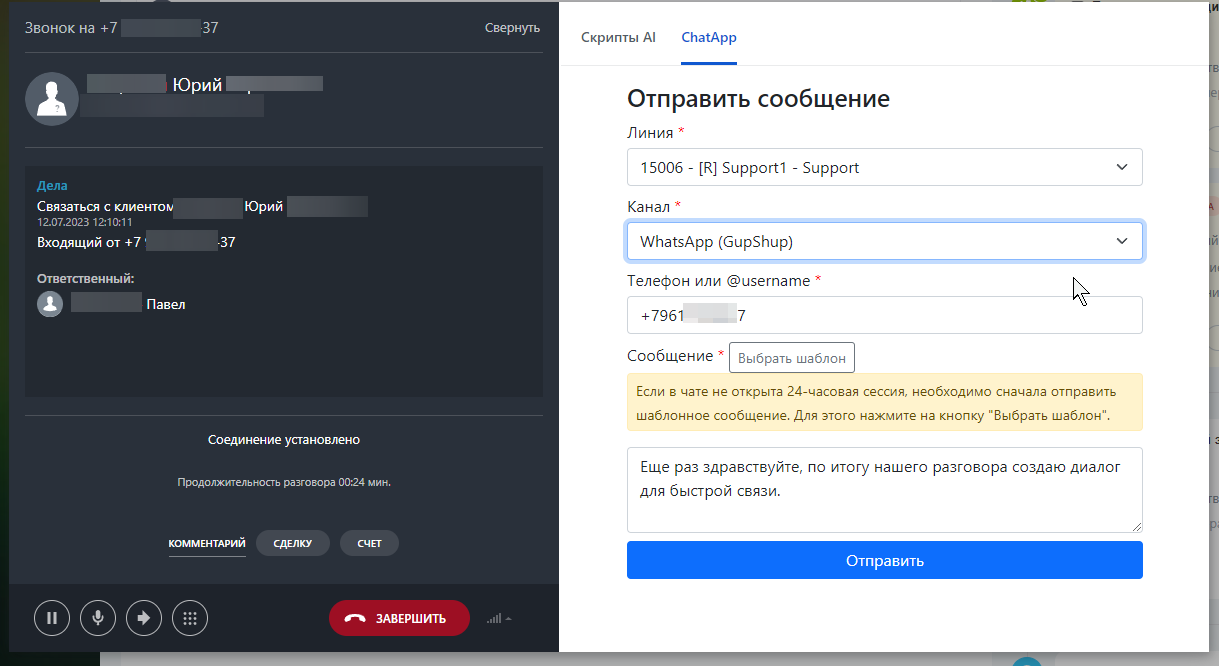
Task: Open the dialpad keypad
Action: click(190, 618)
